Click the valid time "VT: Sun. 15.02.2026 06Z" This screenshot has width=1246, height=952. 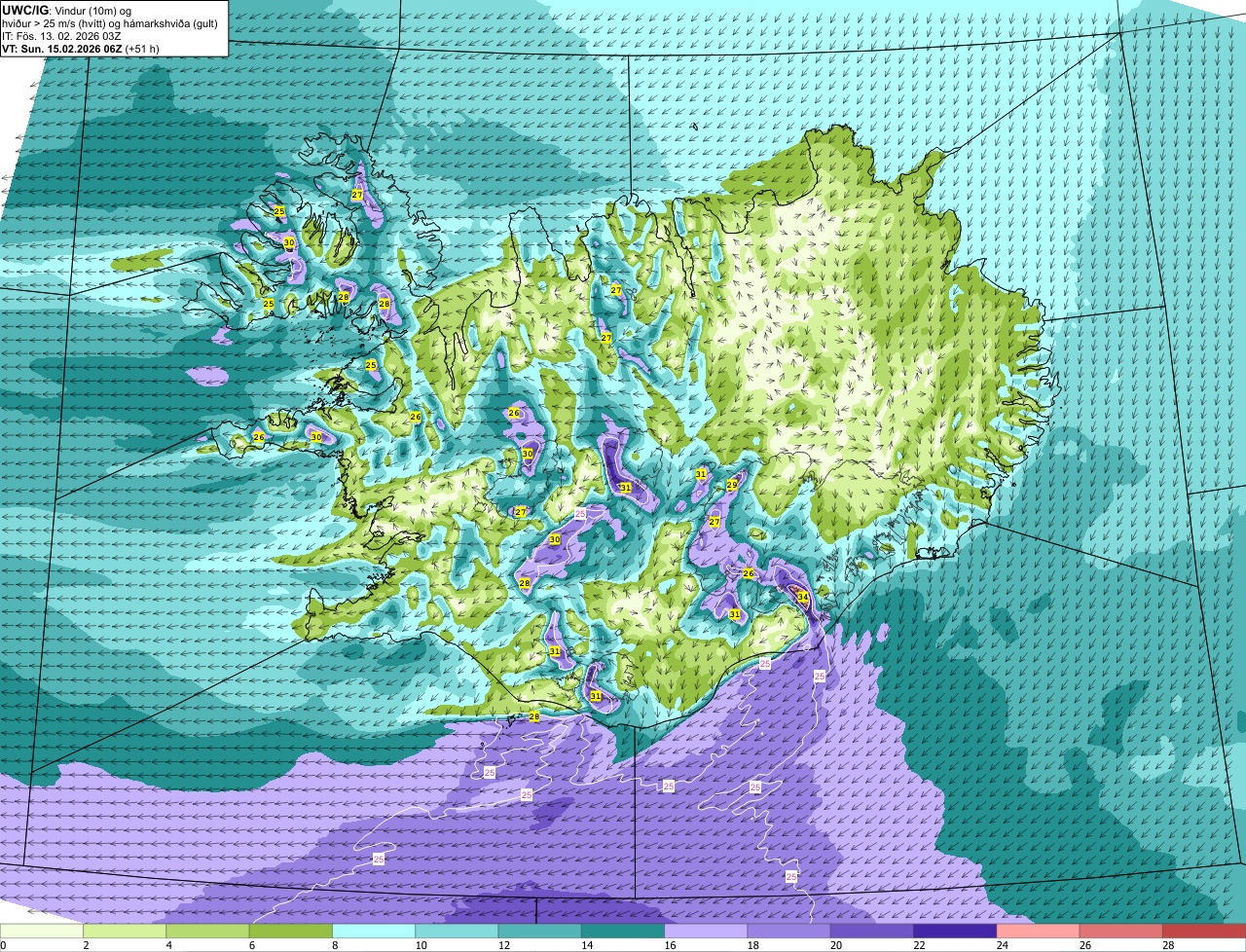62,48
